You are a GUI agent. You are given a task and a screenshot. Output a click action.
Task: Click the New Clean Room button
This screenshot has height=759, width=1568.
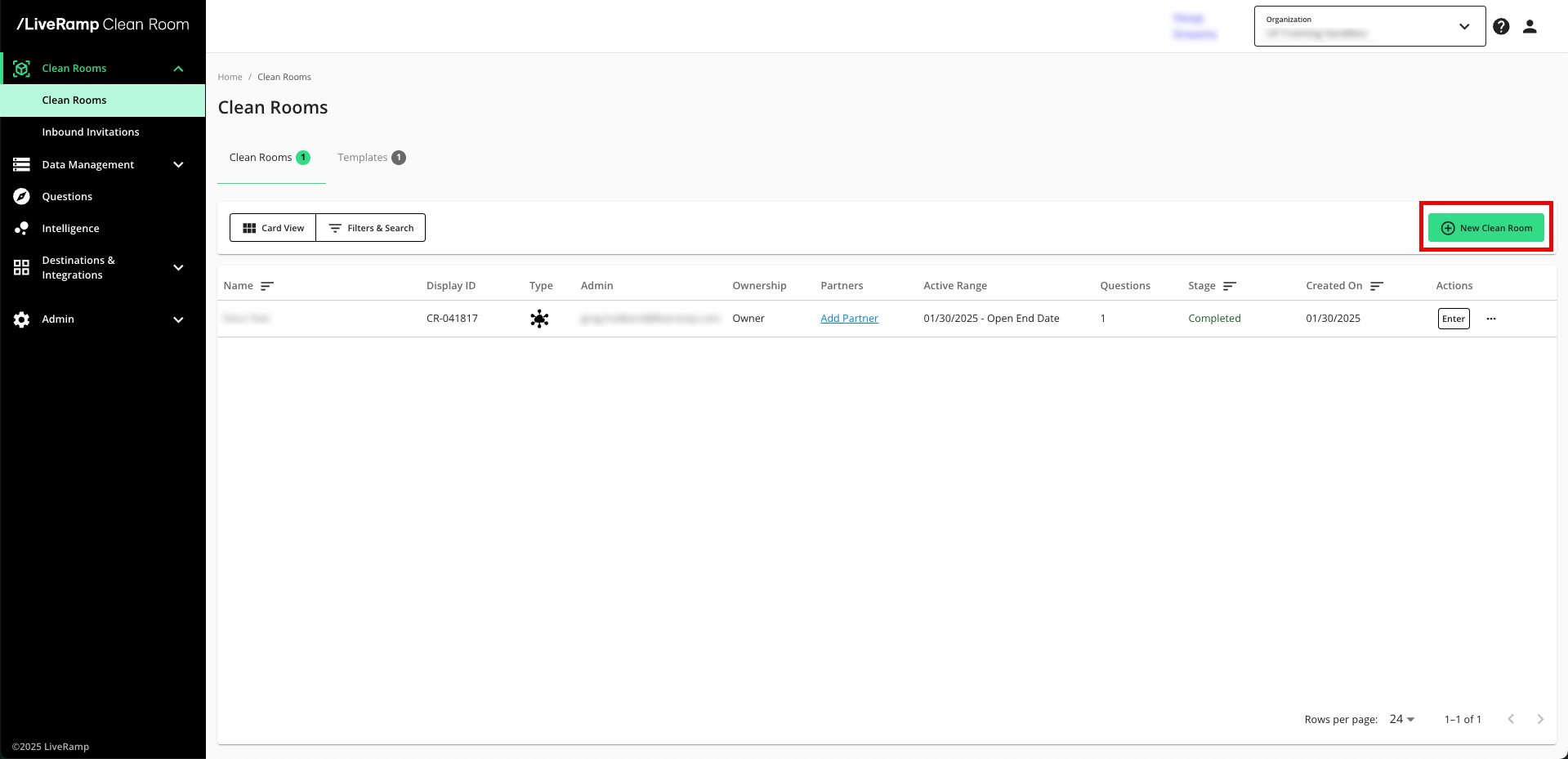pyautogui.click(x=1485, y=228)
